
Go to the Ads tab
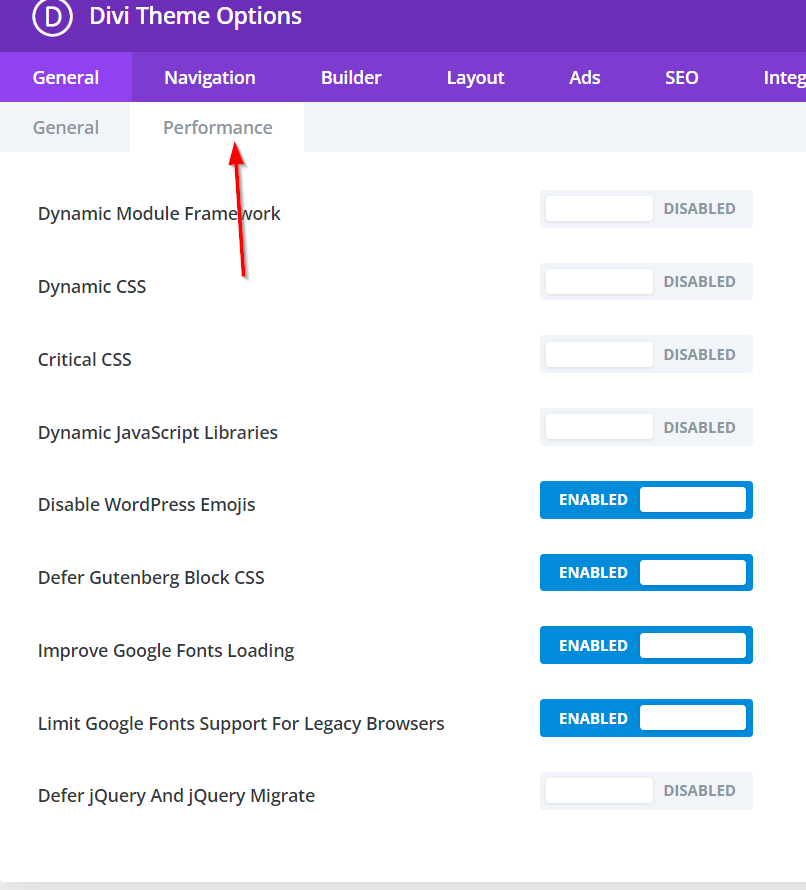[x=585, y=78]
